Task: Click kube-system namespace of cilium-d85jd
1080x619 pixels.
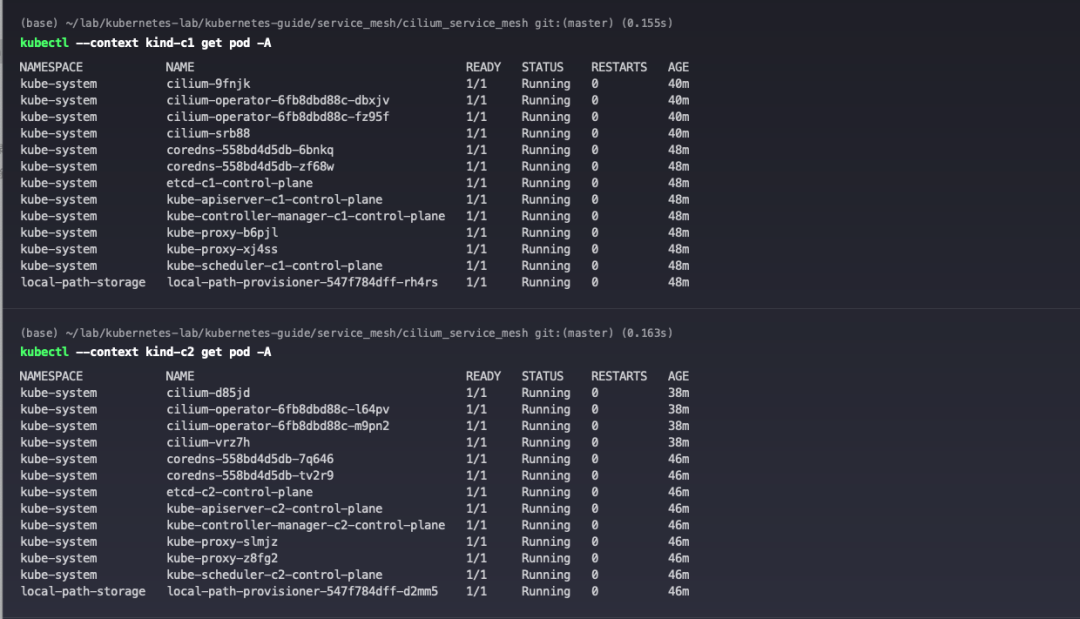Action: pyautogui.click(x=59, y=393)
